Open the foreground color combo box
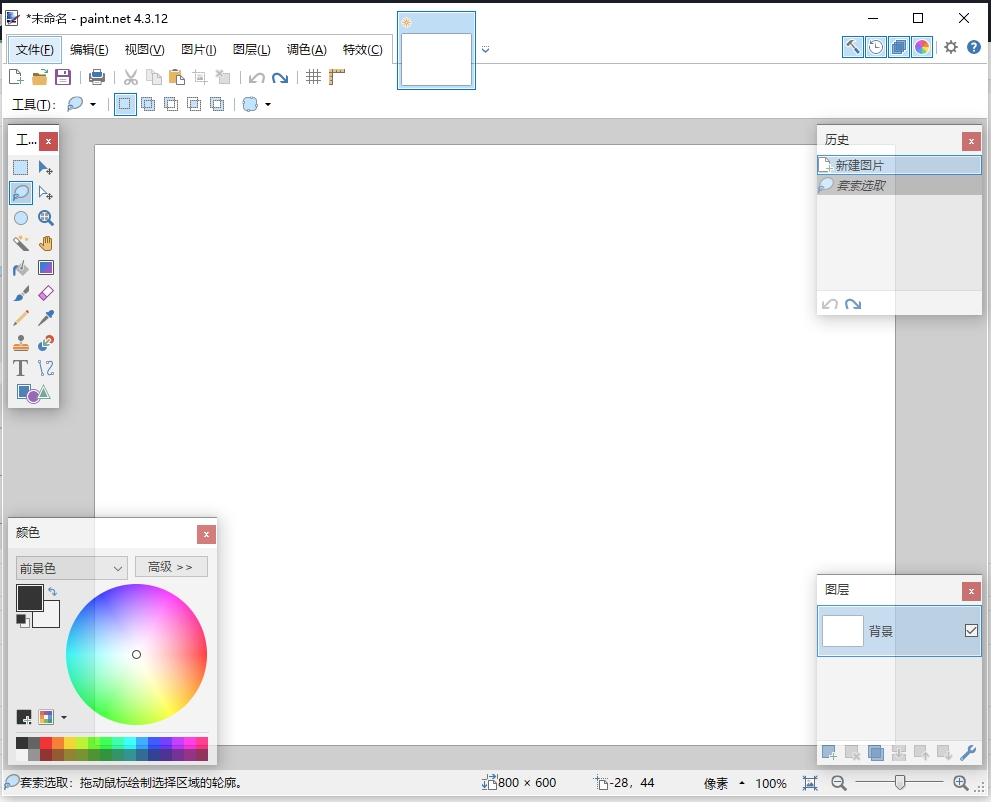 pos(71,568)
